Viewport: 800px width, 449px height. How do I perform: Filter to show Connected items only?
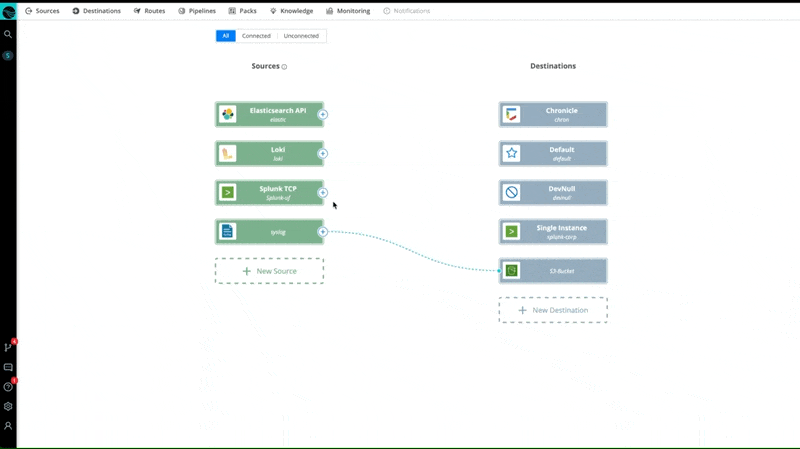pos(256,36)
